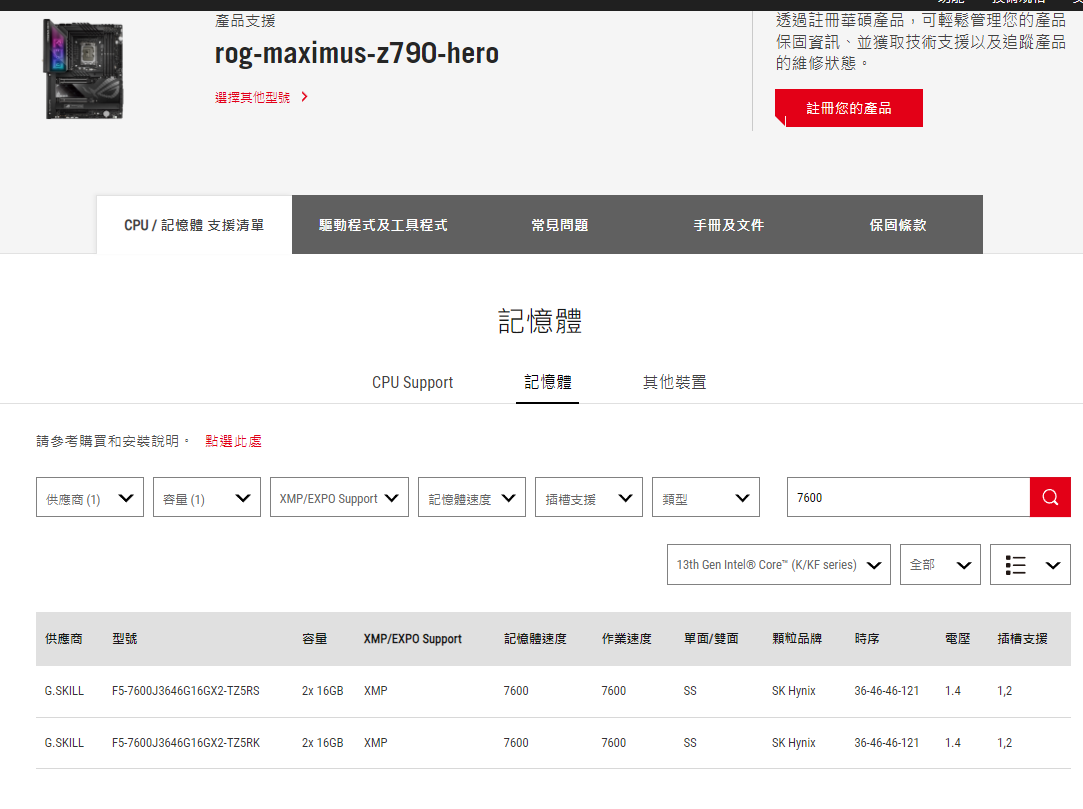Click G.SKILL in the TZ5RS row

pos(64,691)
